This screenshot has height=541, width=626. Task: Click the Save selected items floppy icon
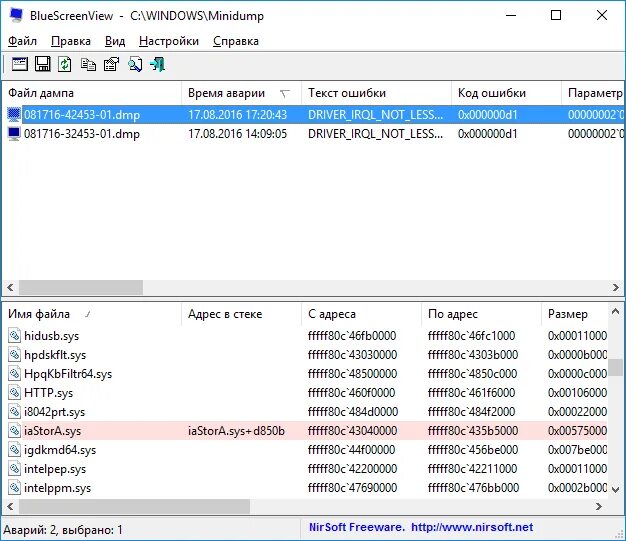pyautogui.click(x=43, y=64)
